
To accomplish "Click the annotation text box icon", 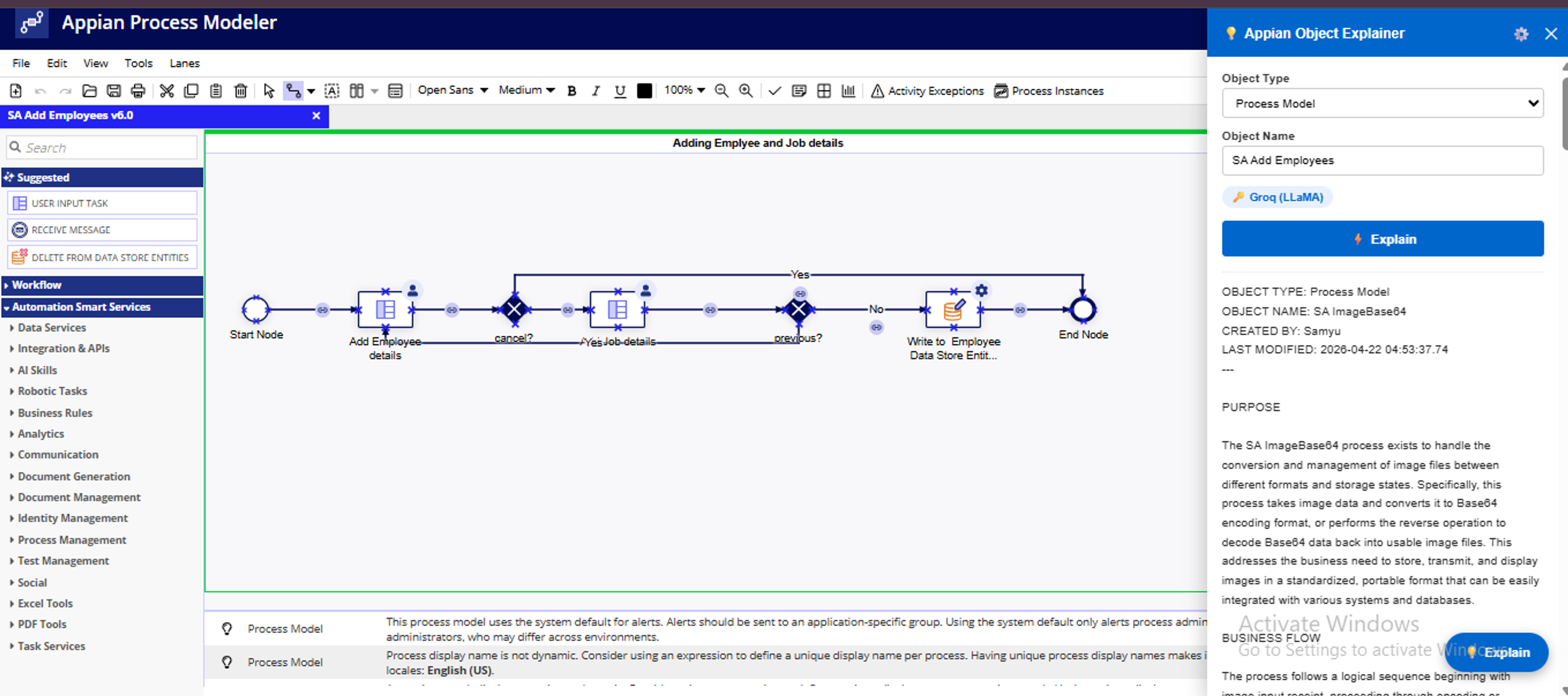I will (332, 91).
